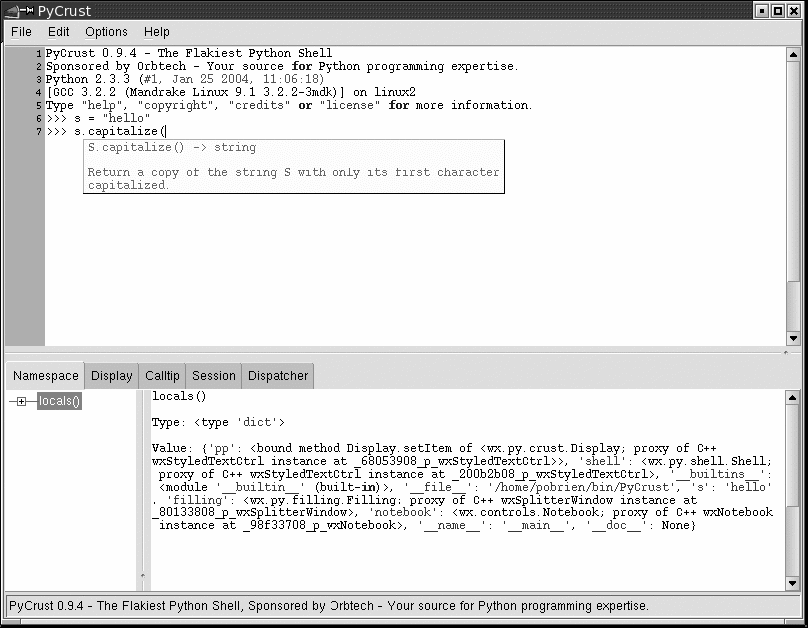Select the locals() tree item
808x628 pixels.
coord(59,401)
